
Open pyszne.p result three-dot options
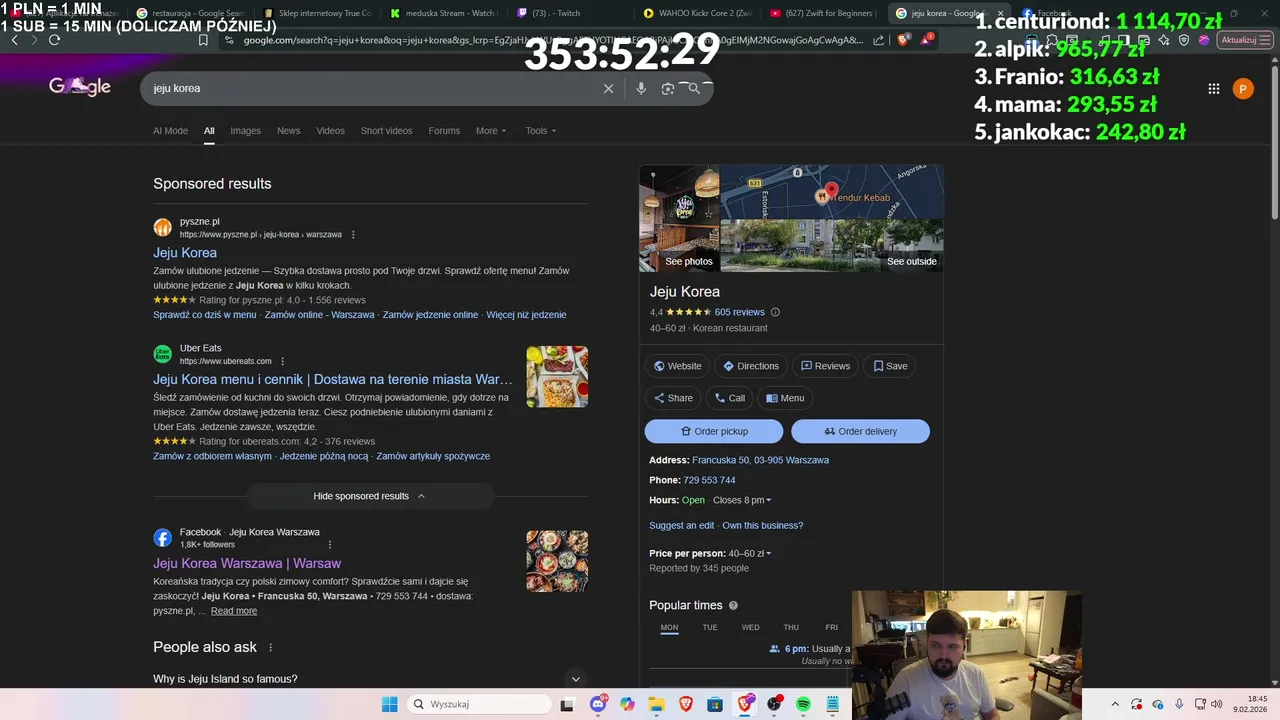point(353,235)
